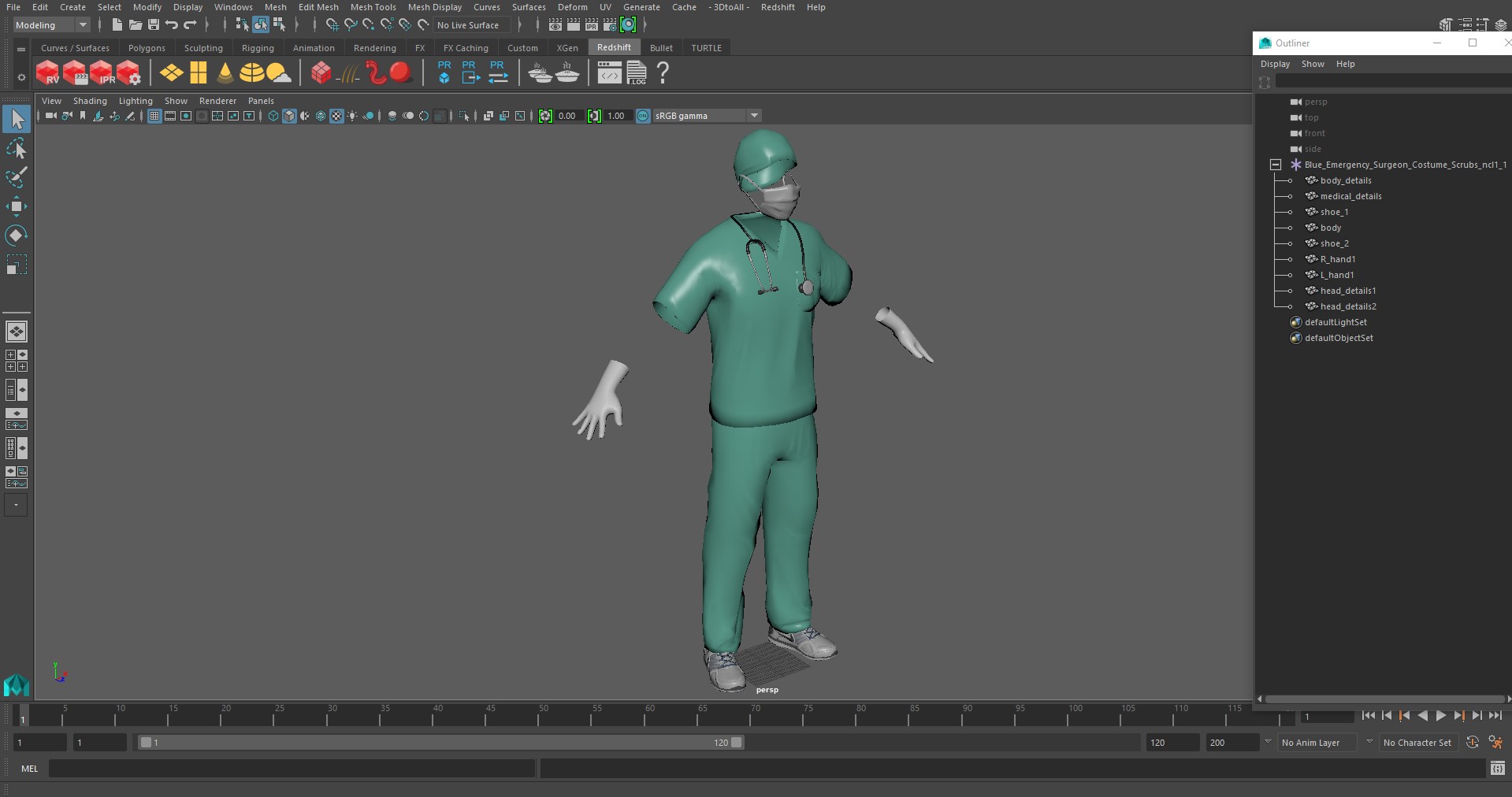The image size is (1512, 797).
Task: Create Redshift dome light icon
Action: point(252,73)
